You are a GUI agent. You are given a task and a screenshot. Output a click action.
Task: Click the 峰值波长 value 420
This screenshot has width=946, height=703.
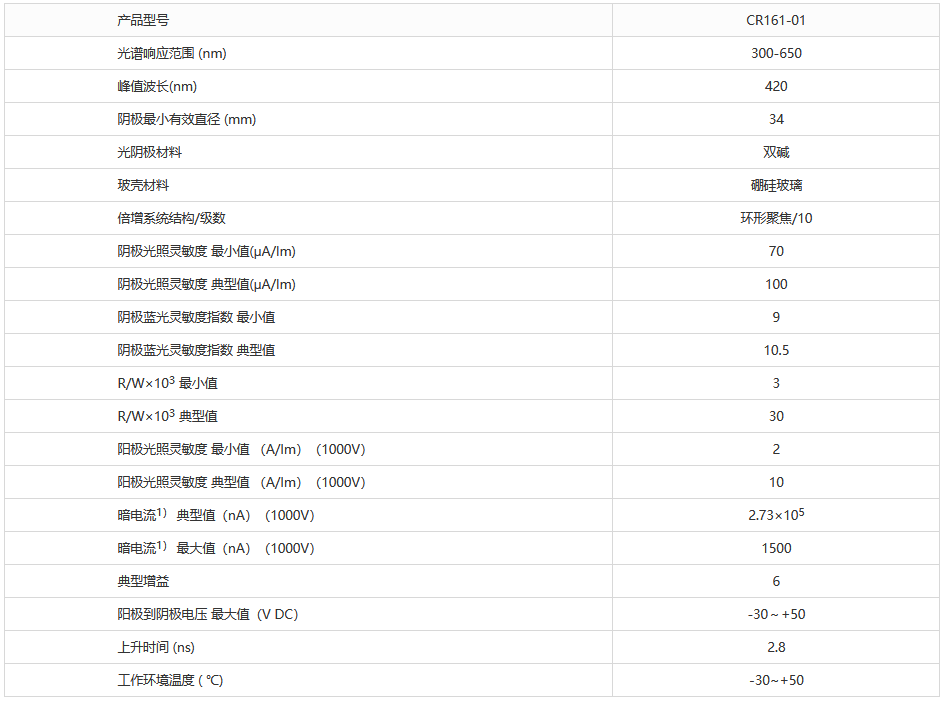(x=776, y=86)
